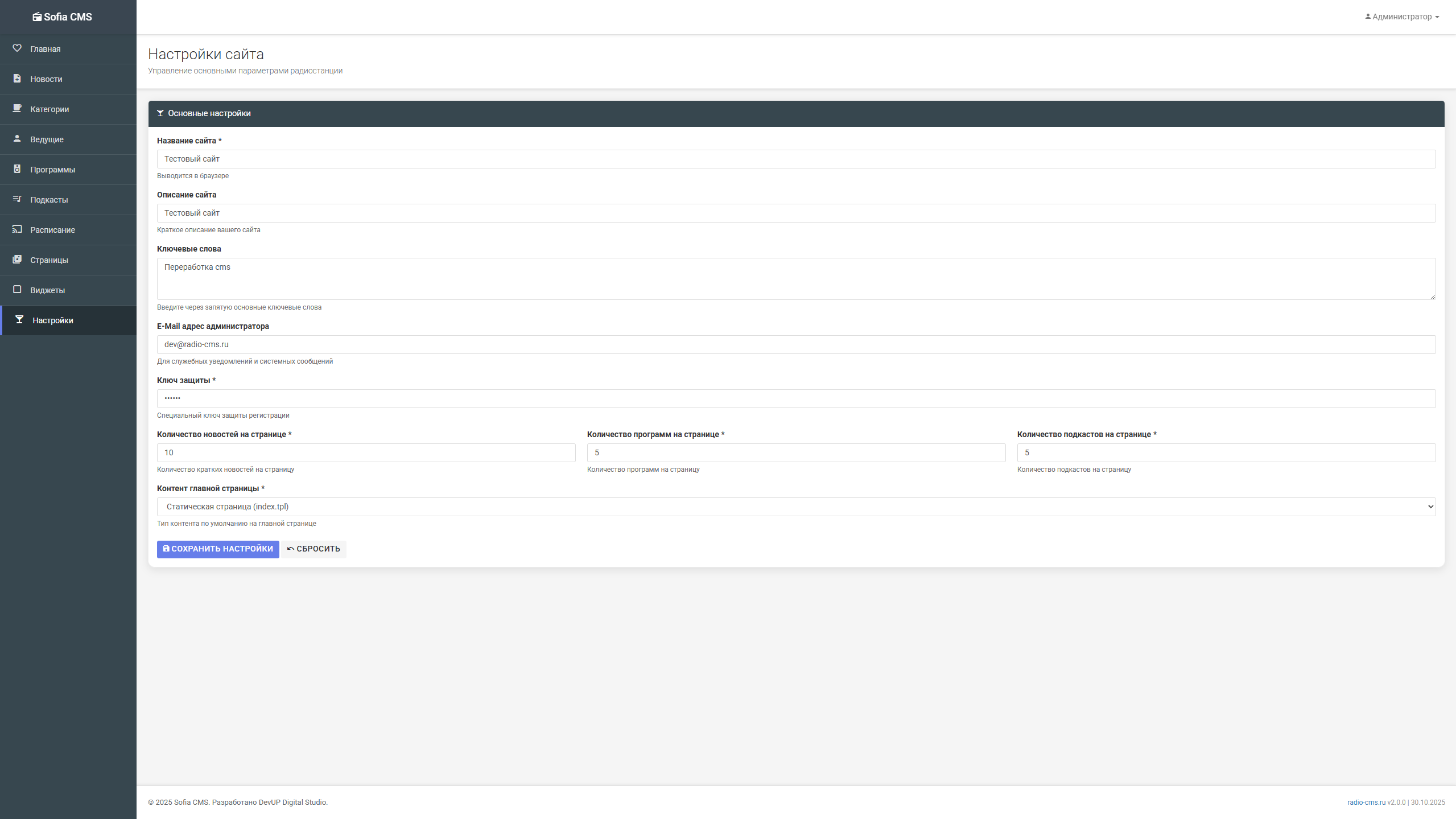This screenshot has height=819, width=1456.
Task: Click the person icon beside Ведущие
Action: click(x=17, y=139)
